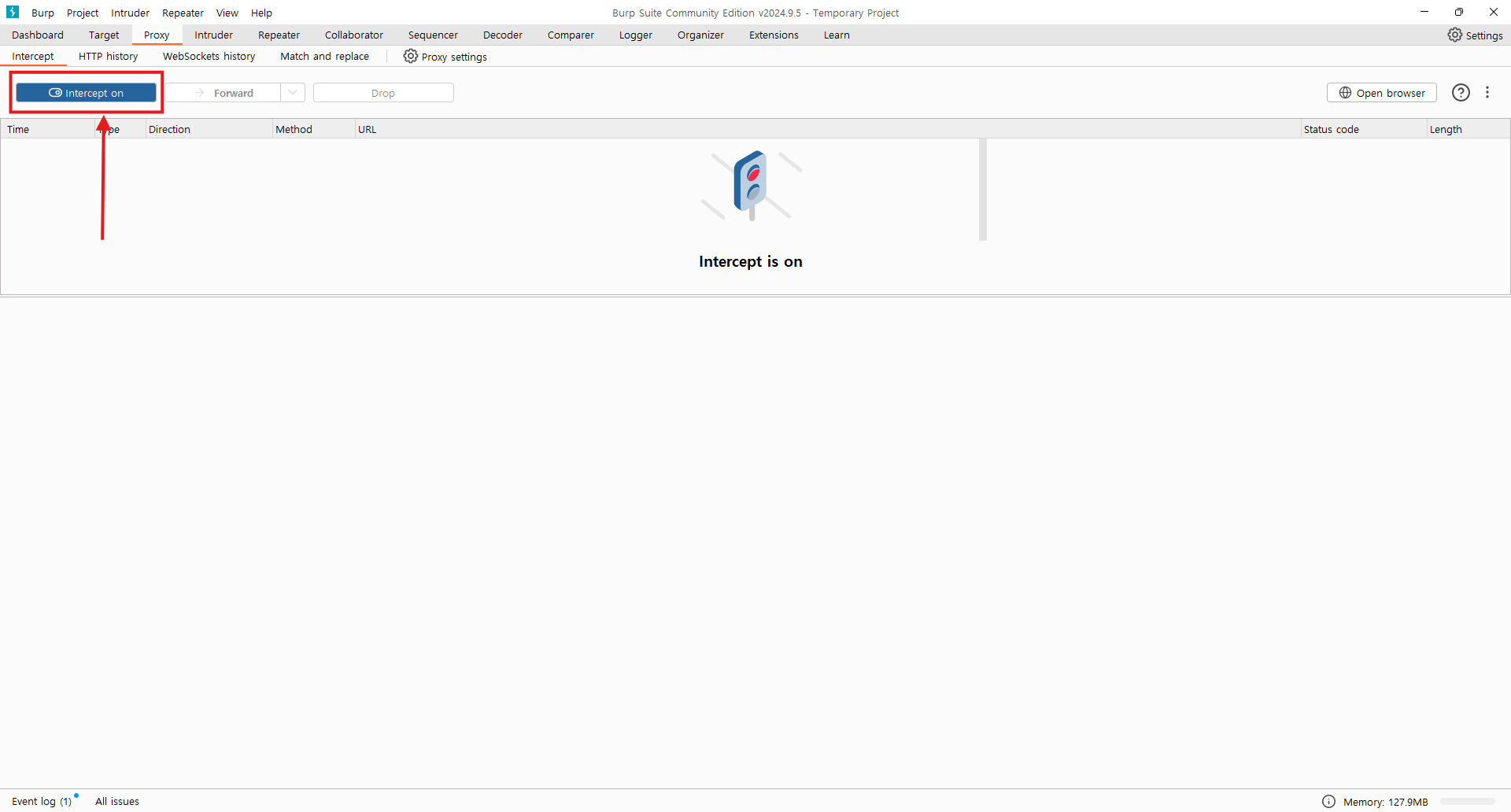Click the Forward button
The width and height of the screenshot is (1511, 812).
coord(224,93)
